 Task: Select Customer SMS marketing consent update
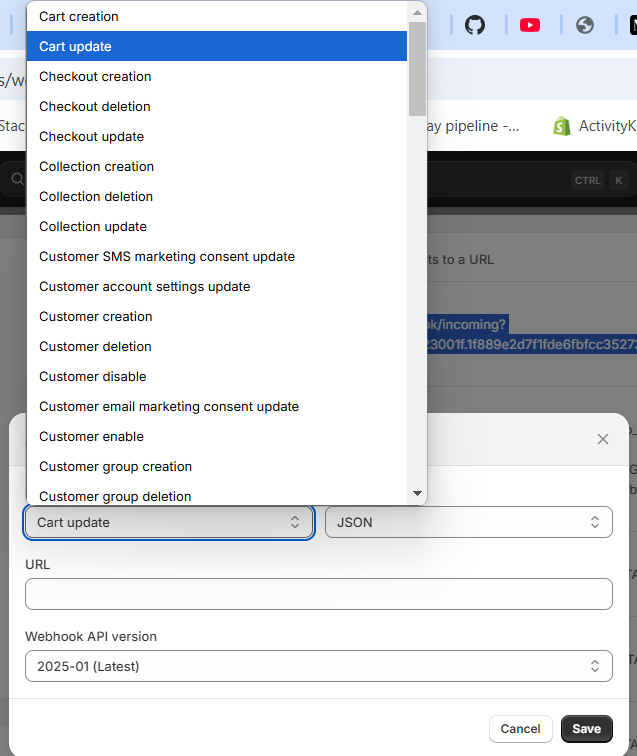pyautogui.click(x=217, y=256)
